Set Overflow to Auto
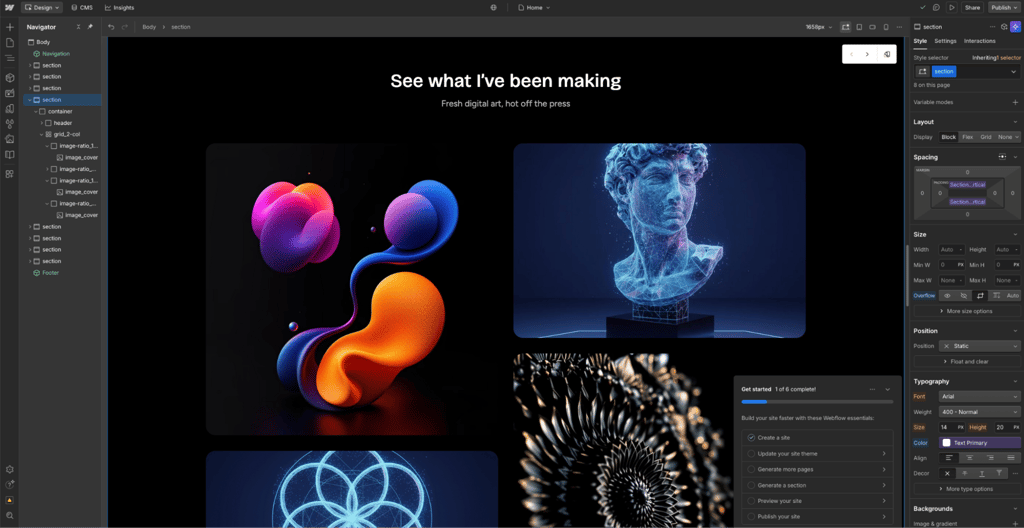 coord(1012,295)
